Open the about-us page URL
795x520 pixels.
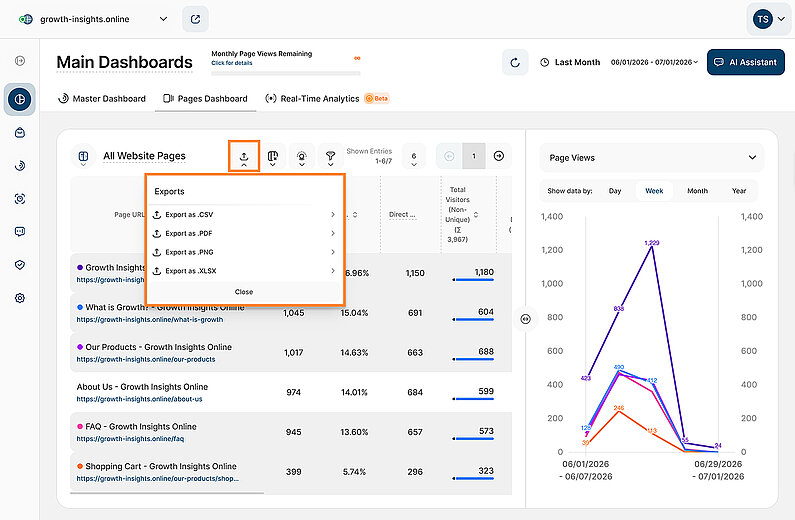coord(139,399)
